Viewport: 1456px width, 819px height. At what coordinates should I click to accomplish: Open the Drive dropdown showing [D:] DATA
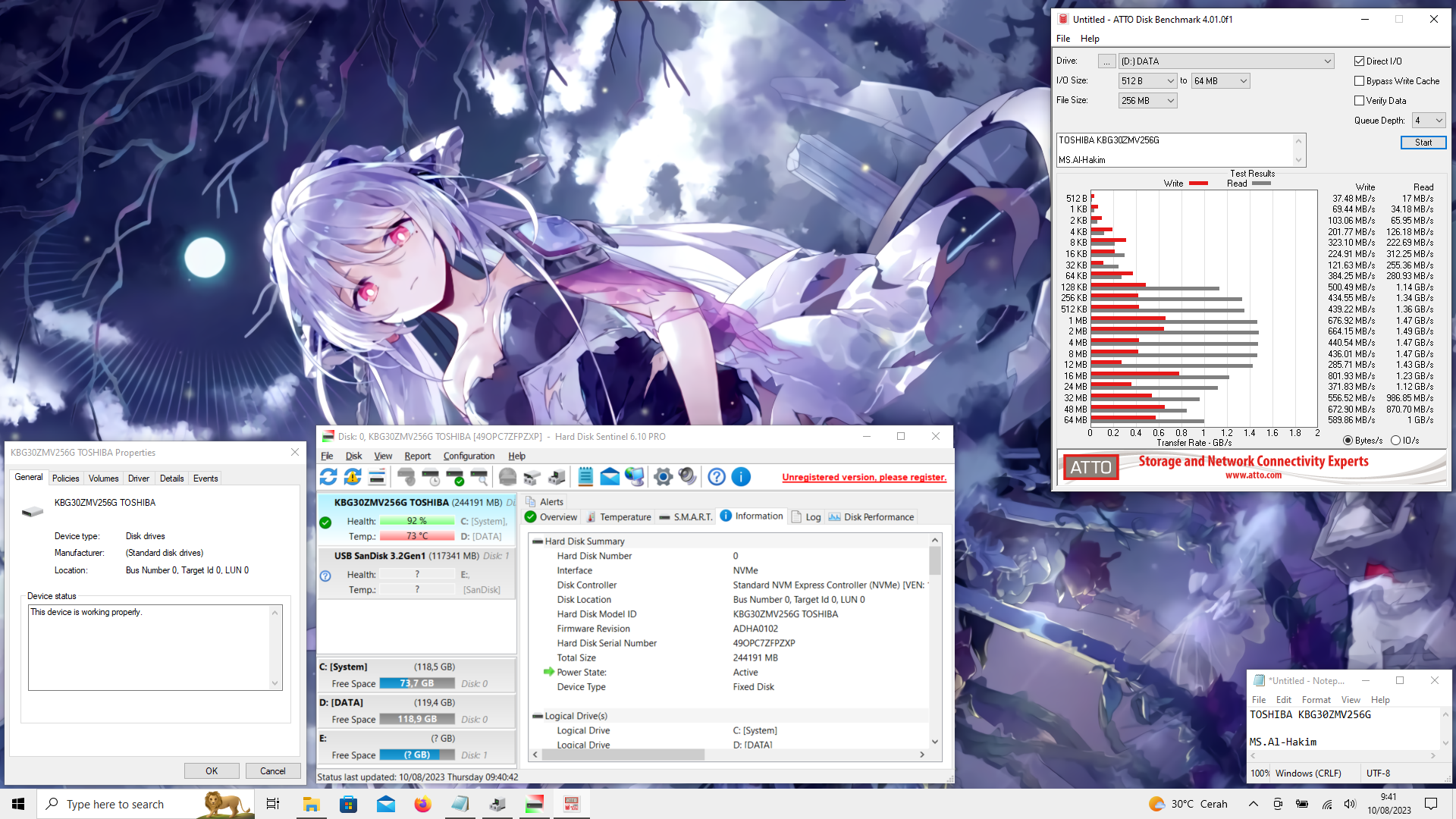[1226, 61]
